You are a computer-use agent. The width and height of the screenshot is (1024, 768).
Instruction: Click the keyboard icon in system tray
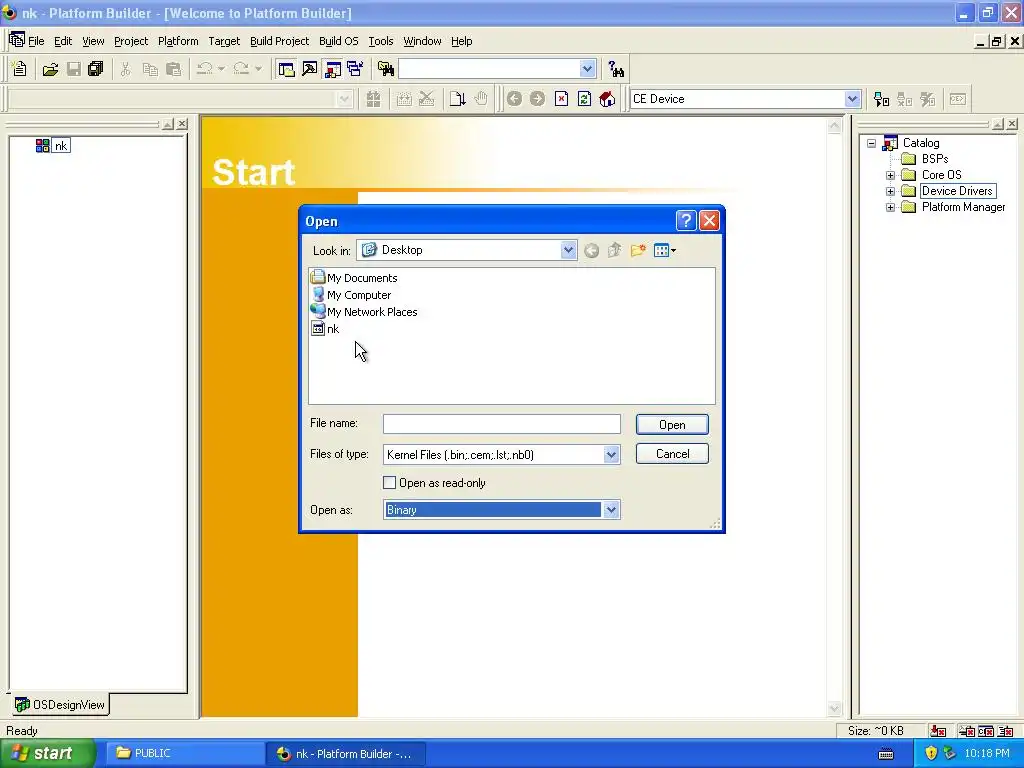(886, 754)
